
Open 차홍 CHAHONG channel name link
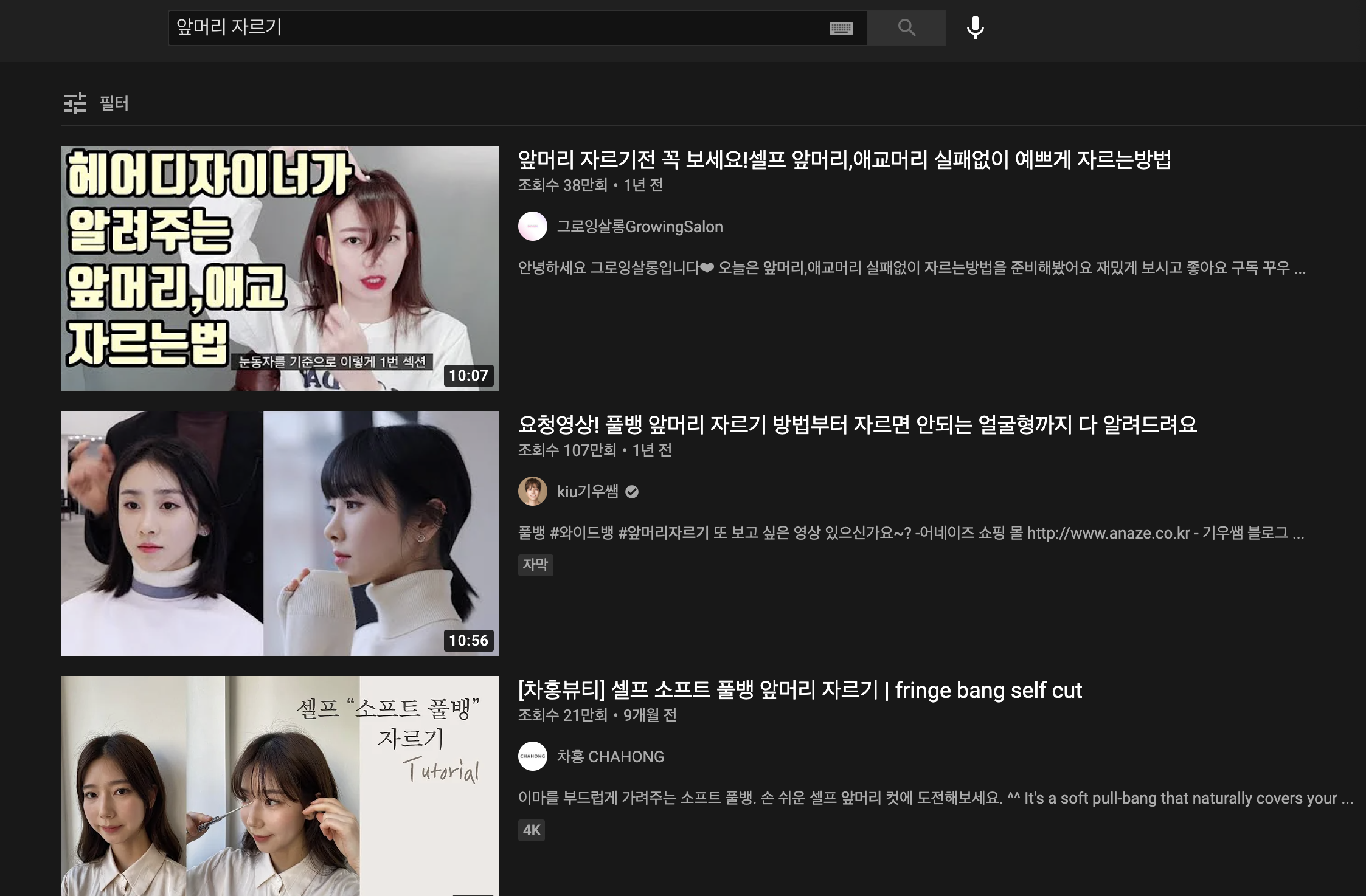tap(610, 757)
